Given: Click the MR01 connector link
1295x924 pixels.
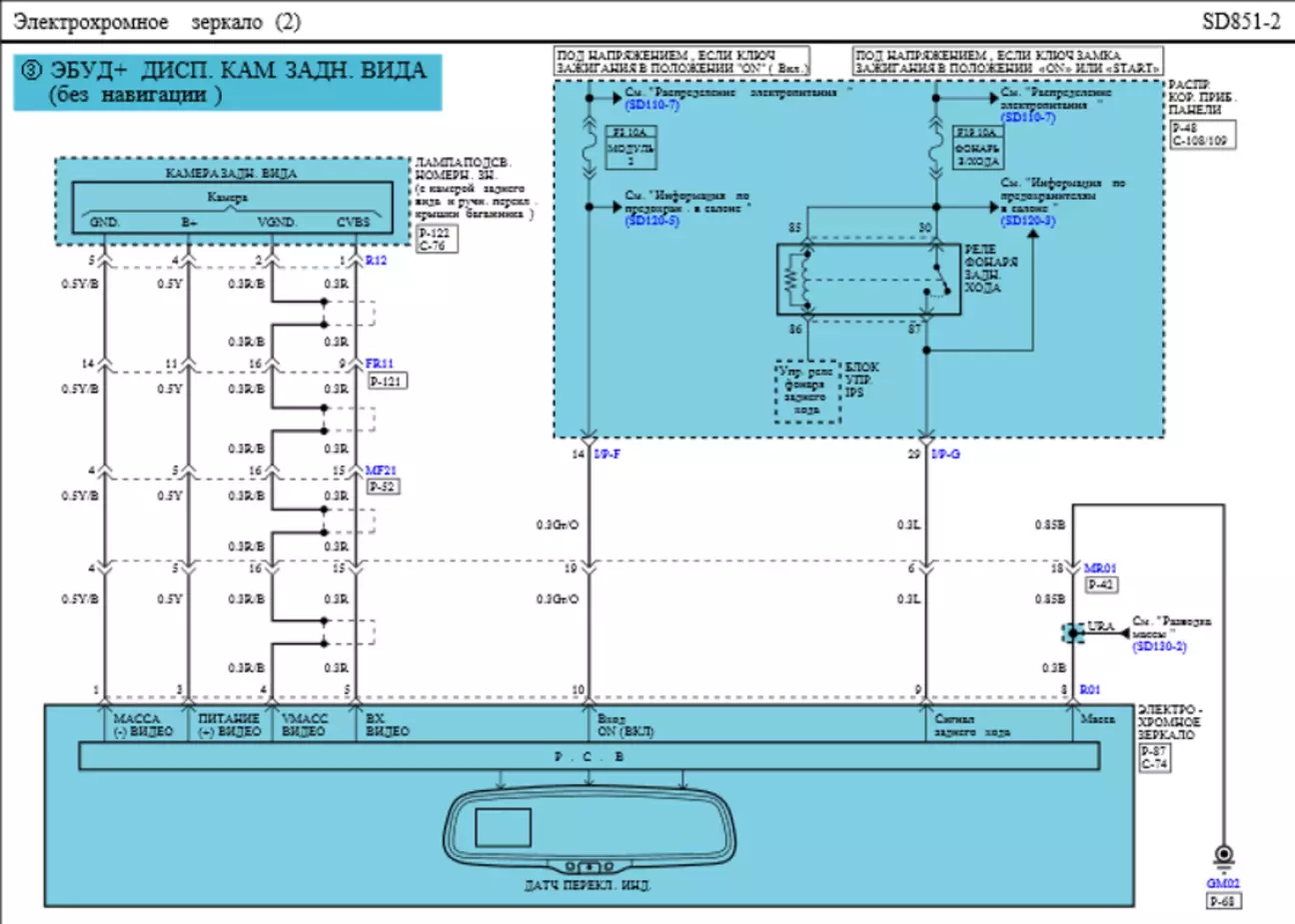Looking at the screenshot, I should (1099, 568).
